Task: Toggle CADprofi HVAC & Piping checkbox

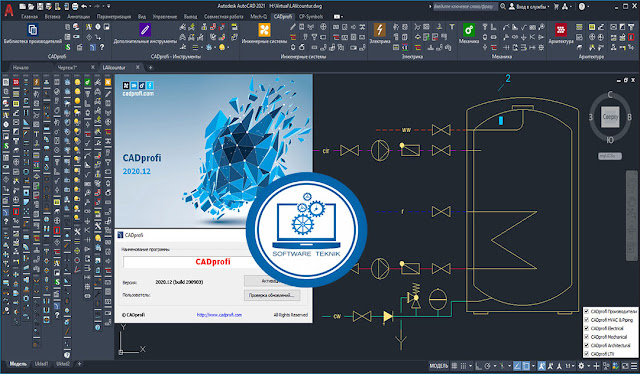Action: pos(587,320)
